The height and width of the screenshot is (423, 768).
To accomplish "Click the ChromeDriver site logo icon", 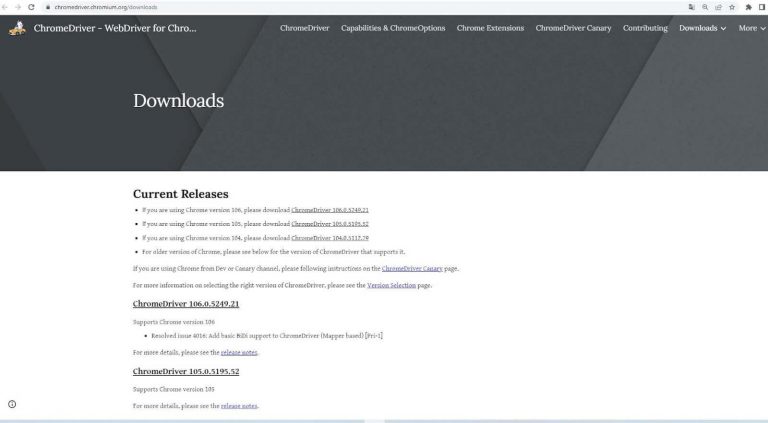I will click(17, 28).
